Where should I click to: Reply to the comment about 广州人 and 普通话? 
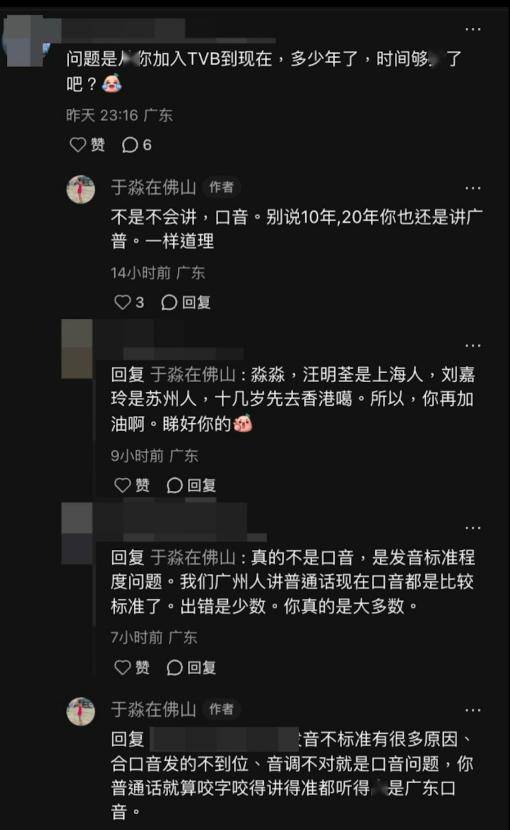point(191,667)
